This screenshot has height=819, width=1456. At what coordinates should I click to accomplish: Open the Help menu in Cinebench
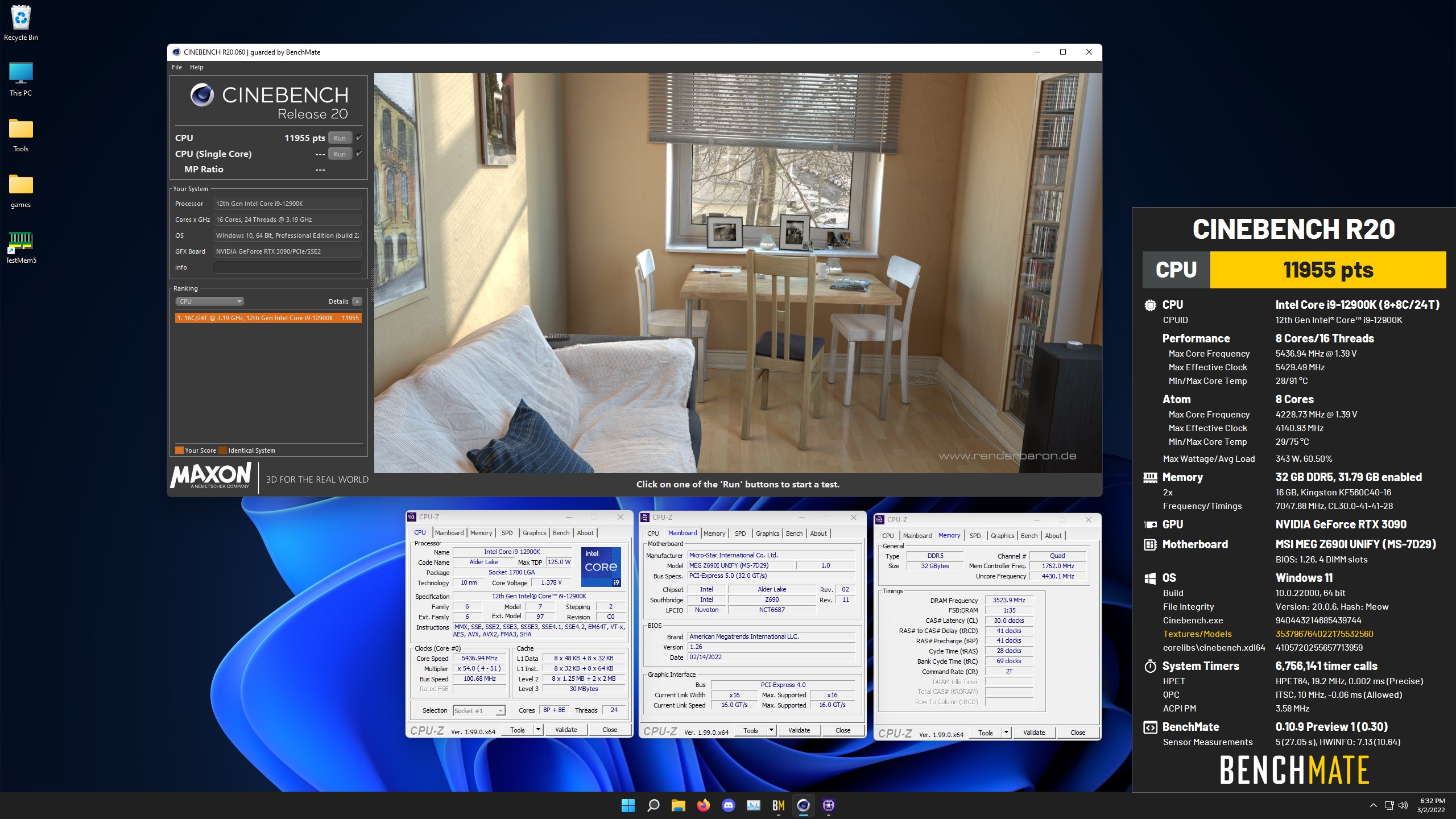click(x=196, y=67)
